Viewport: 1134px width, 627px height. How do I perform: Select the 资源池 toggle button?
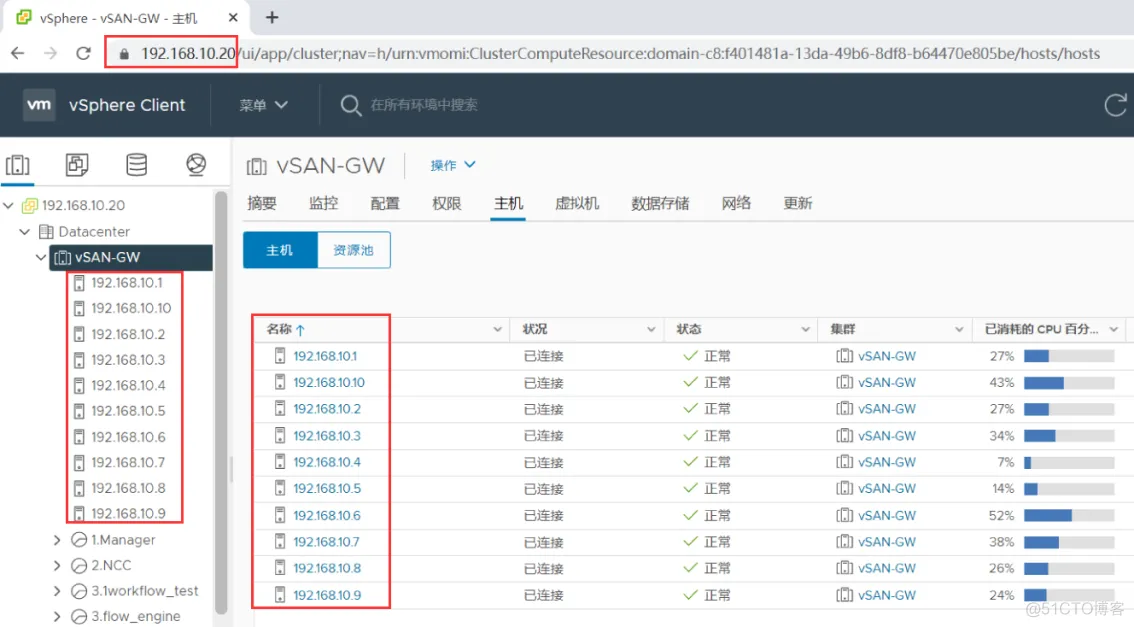[x=354, y=250]
